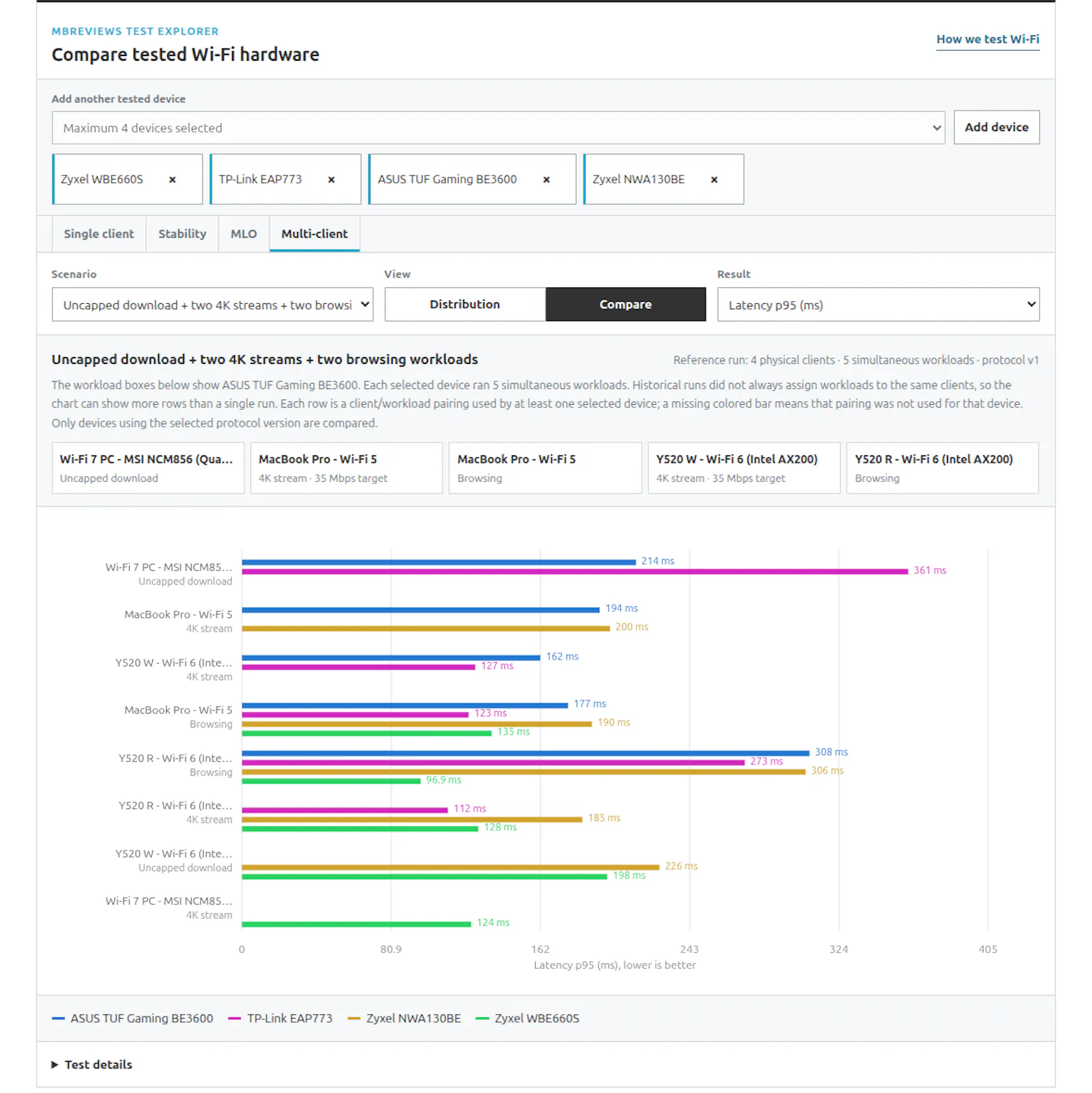Toggle ASUS TUF Gaming BE3600 legend entry
This screenshot has height=1093, width=1092.
[133, 1018]
